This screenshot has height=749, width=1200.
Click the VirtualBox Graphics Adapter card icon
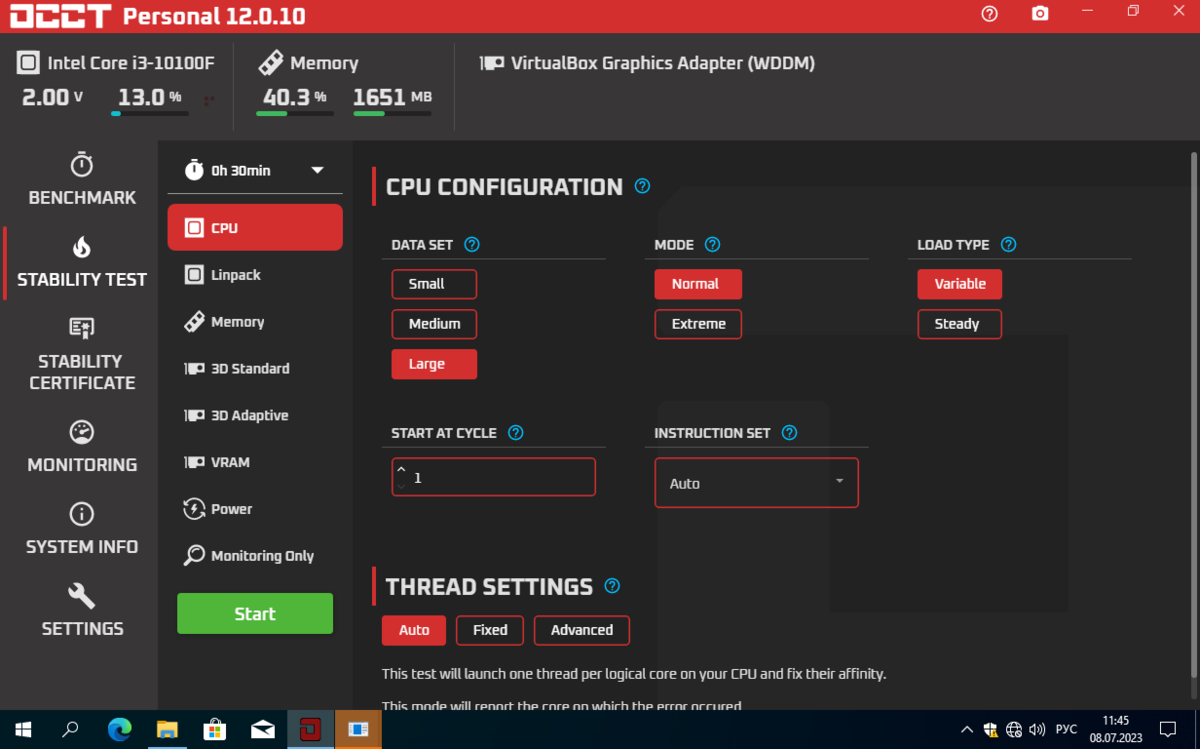coord(491,63)
